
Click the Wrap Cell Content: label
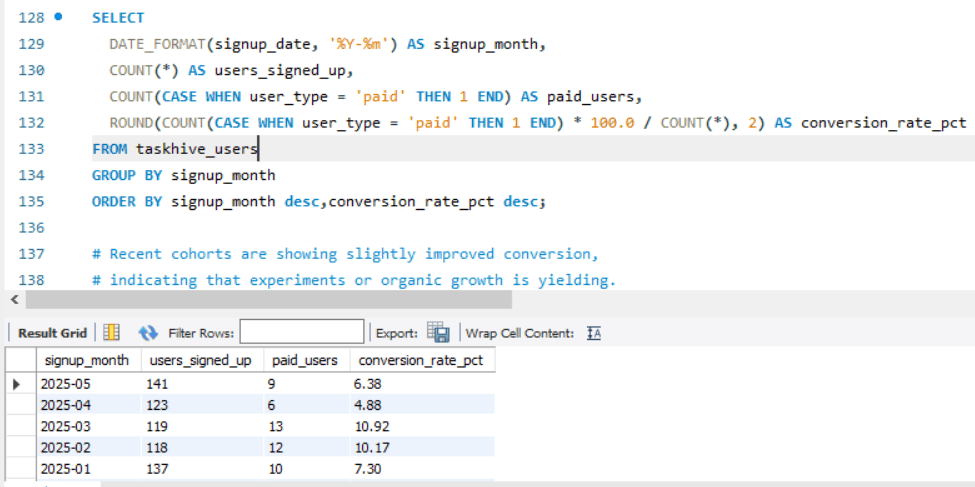pyautogui.click(x=520, y=333)
